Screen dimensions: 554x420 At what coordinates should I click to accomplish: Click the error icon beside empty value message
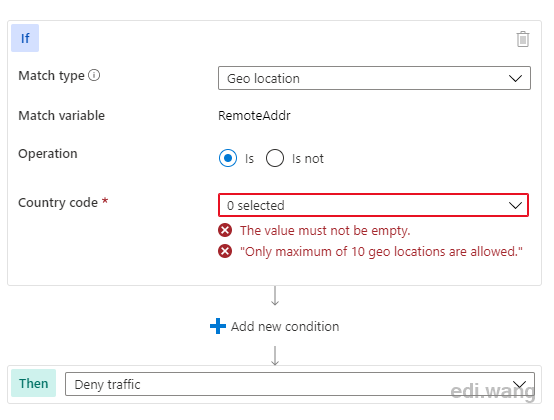(225, 230)
